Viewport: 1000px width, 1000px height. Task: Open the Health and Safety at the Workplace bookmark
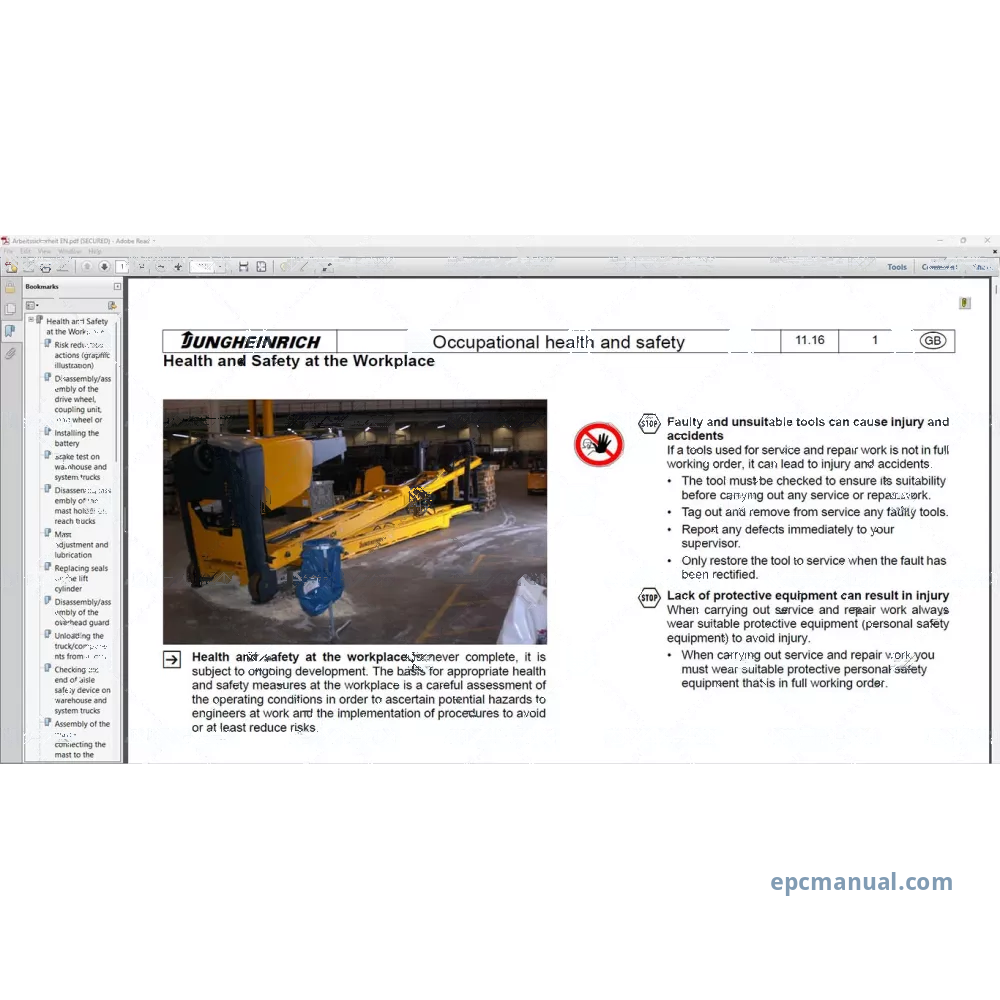[x=77, y=327]
